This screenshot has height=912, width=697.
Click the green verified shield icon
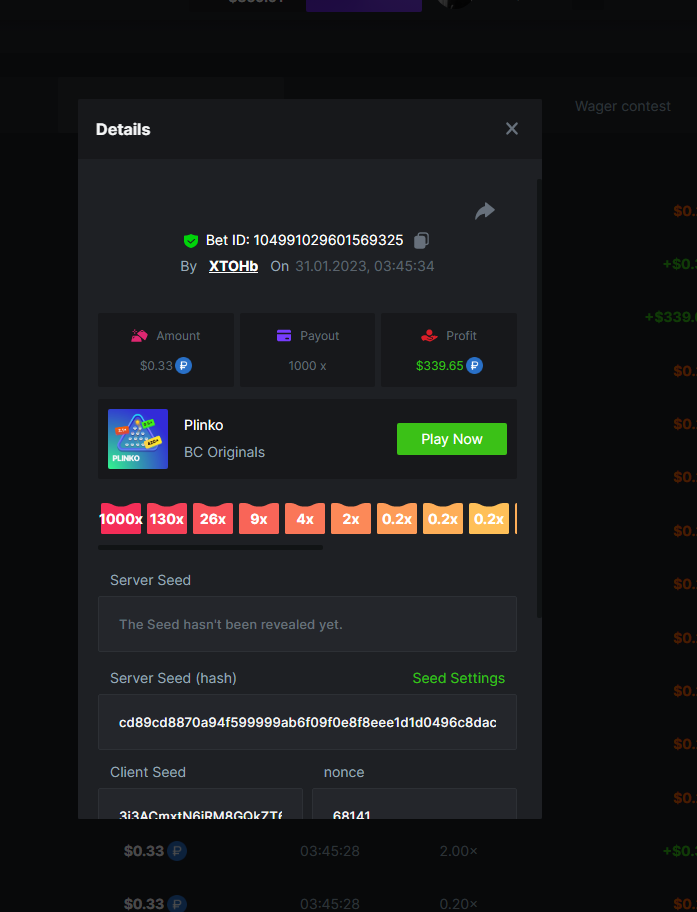tap(191, 241)
